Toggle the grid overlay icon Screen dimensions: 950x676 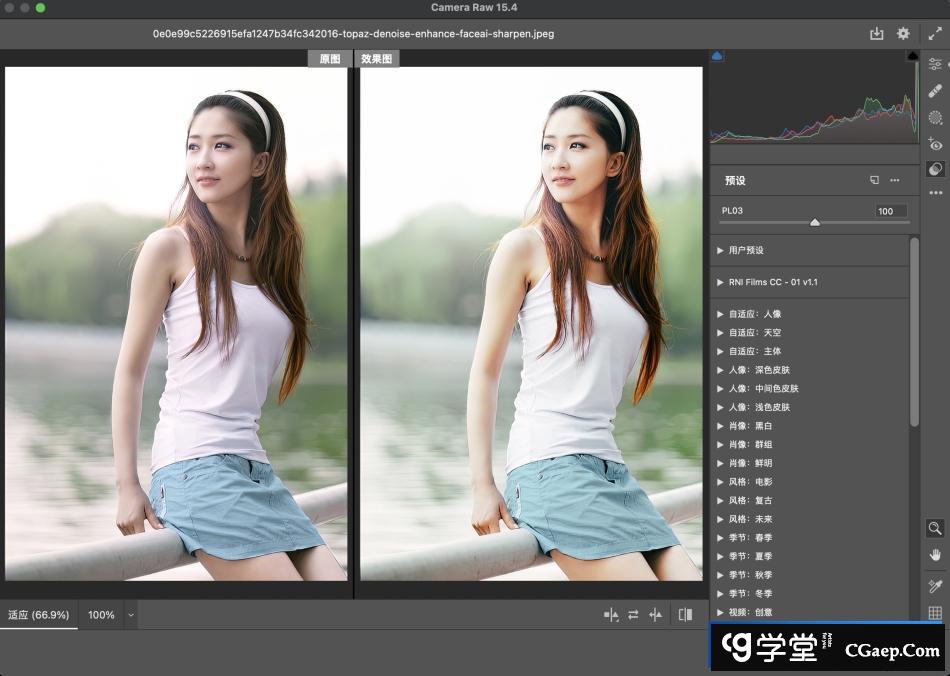[x=935, y=613]
